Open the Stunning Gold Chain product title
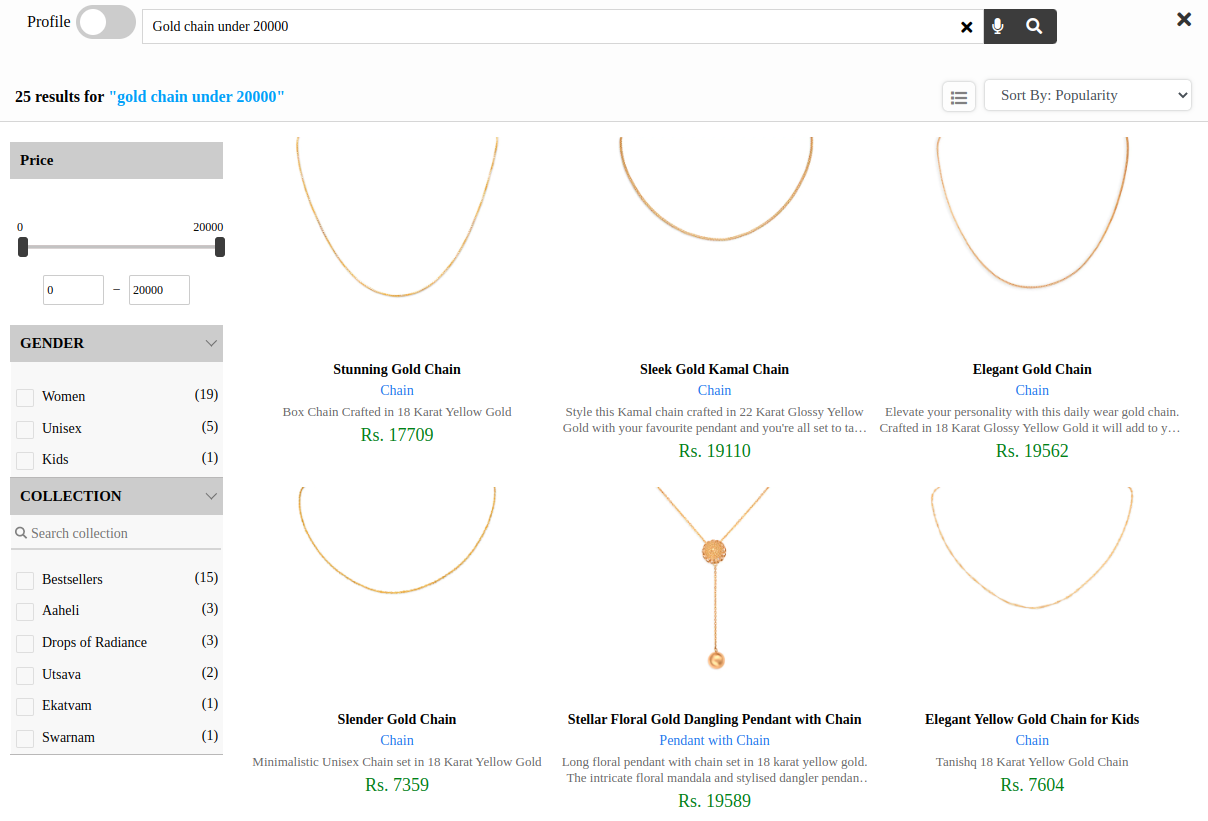This screenshot has width=1208, height=821. click(397, 369)
